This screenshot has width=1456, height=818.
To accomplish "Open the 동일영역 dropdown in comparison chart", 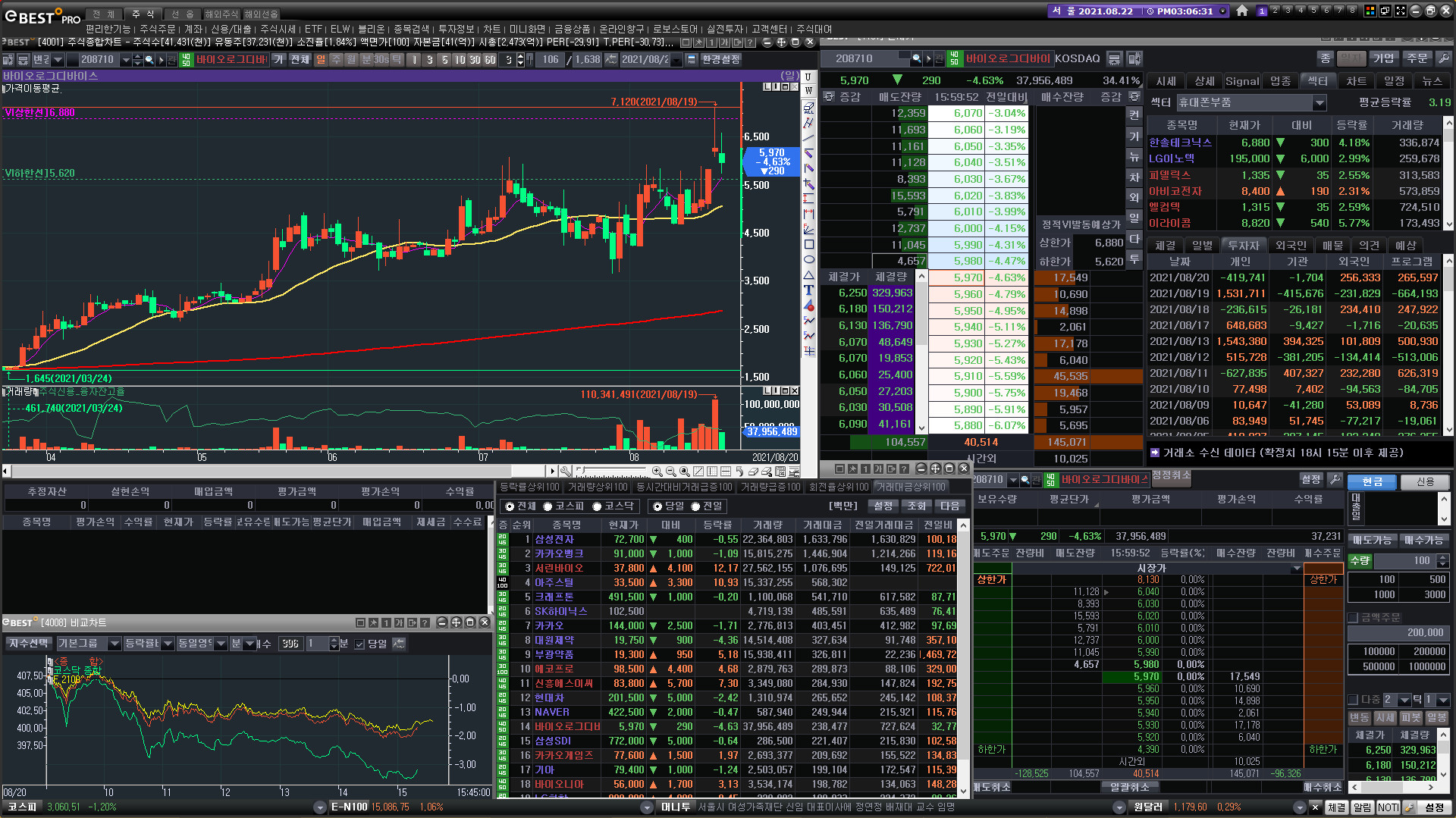I will tap(221, 644).
